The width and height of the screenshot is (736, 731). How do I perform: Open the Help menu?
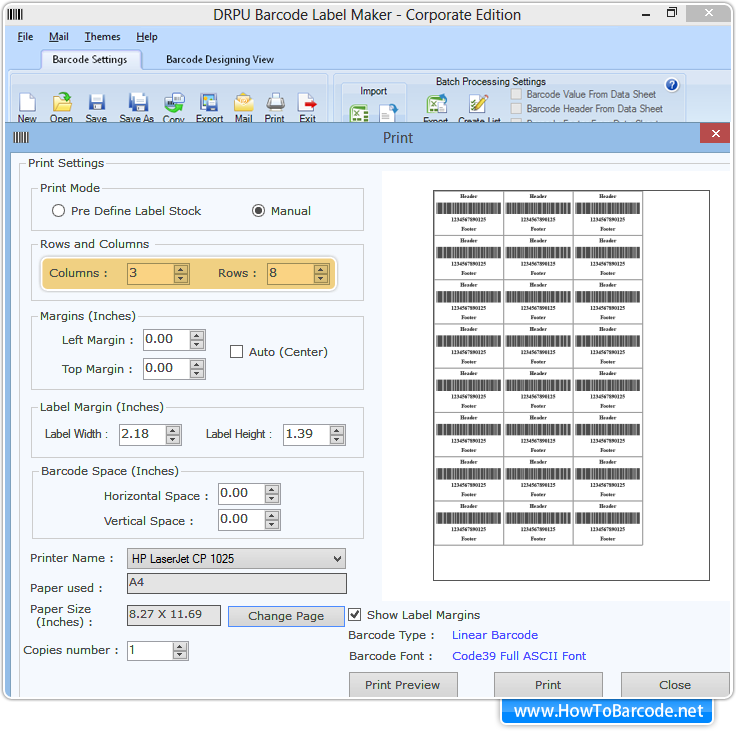147,37
